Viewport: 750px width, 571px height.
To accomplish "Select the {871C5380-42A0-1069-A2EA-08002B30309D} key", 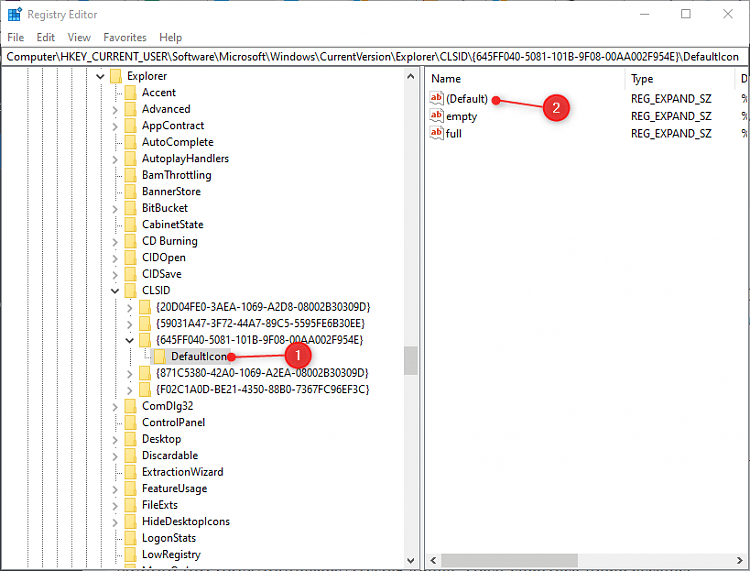I will [262, 373].
